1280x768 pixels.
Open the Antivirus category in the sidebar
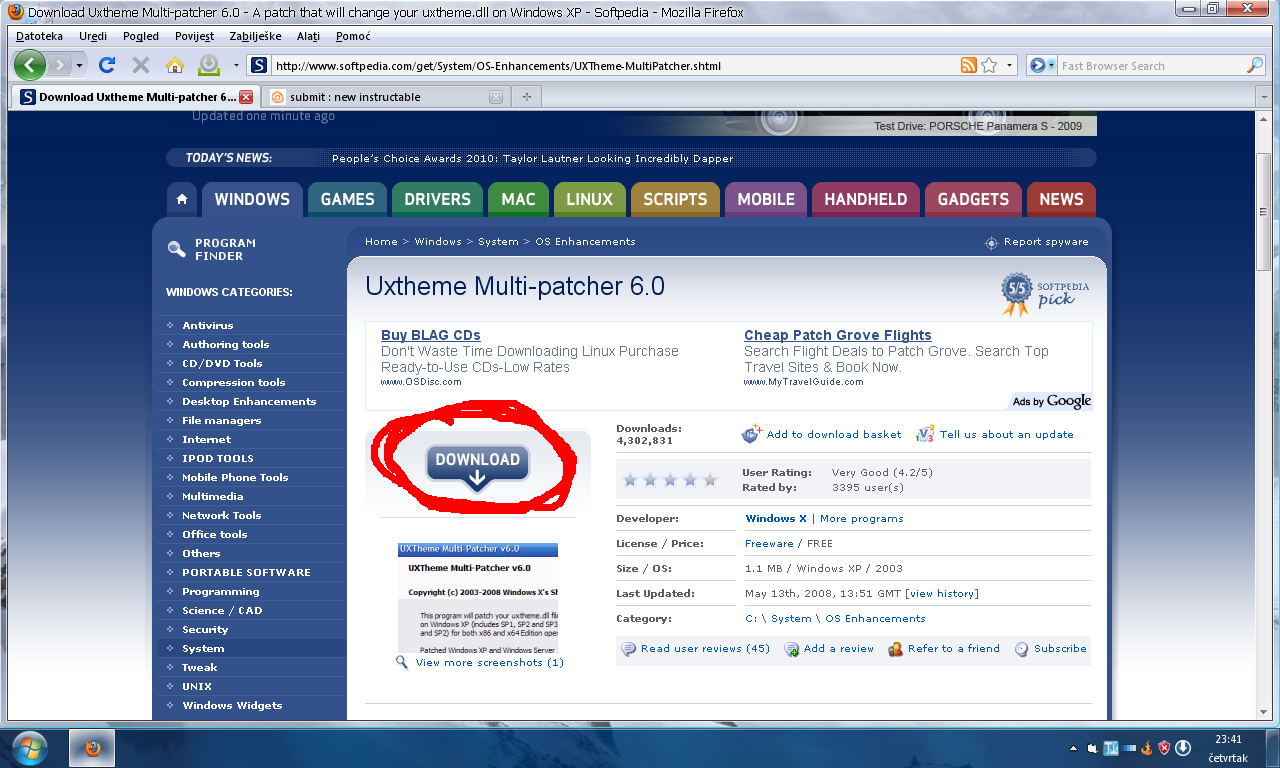click(207, 325)
